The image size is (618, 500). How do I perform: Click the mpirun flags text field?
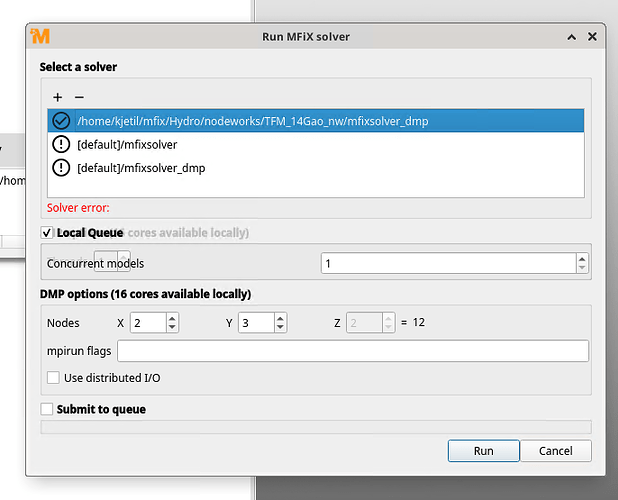pyautogui.click(x=352, y=351)
